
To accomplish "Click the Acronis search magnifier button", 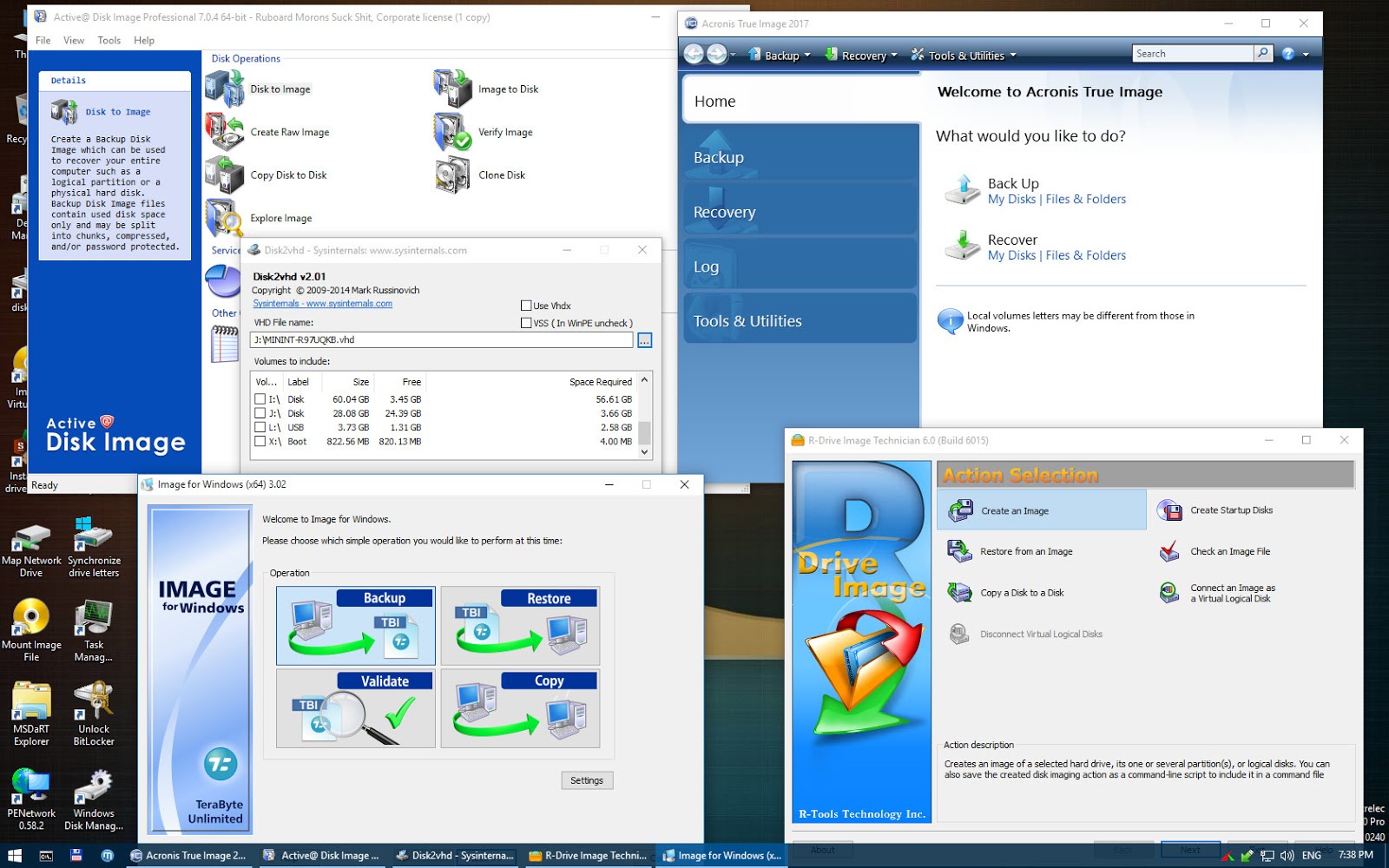I will tap(1263, 53).
